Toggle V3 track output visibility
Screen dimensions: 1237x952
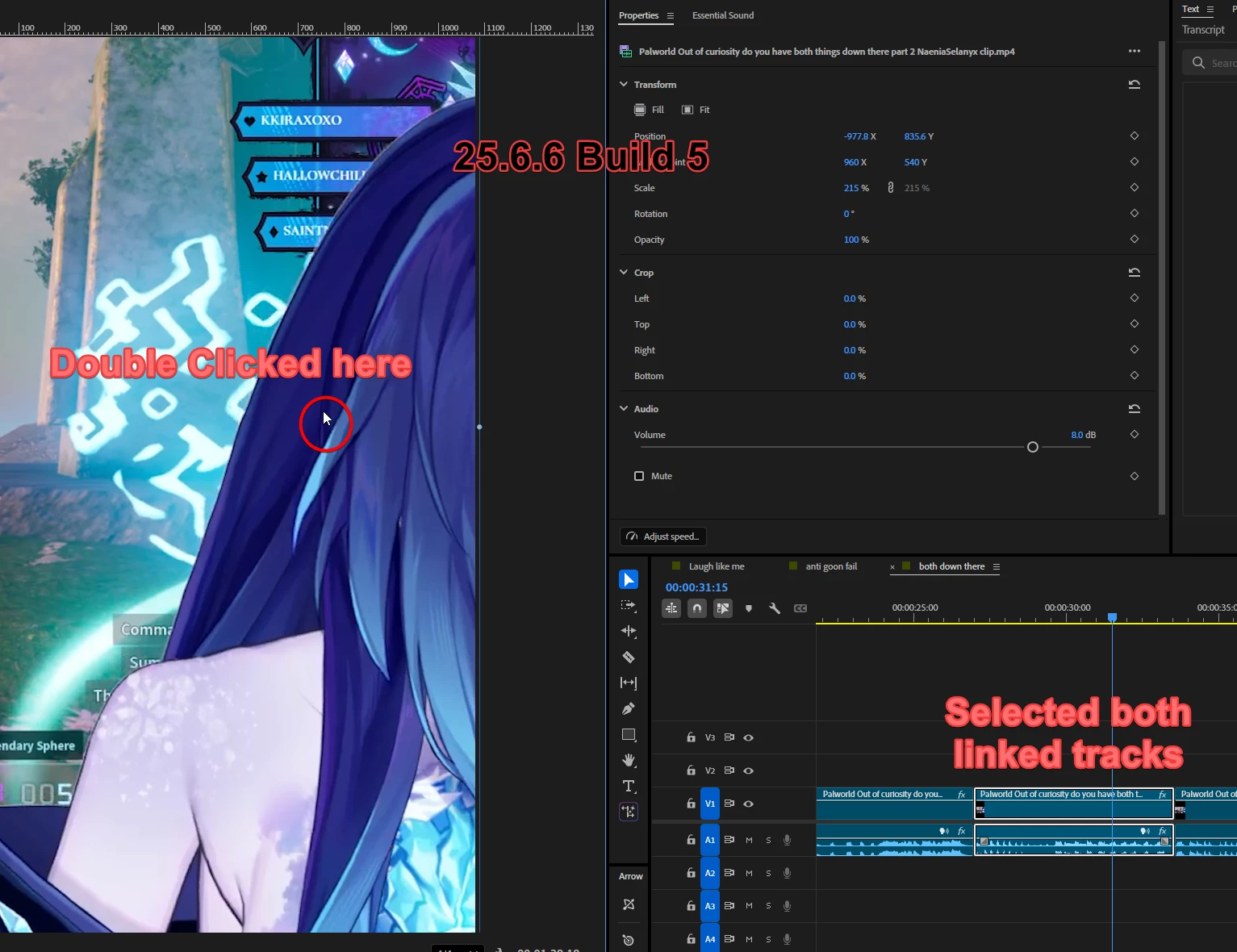tap(748, 737)
